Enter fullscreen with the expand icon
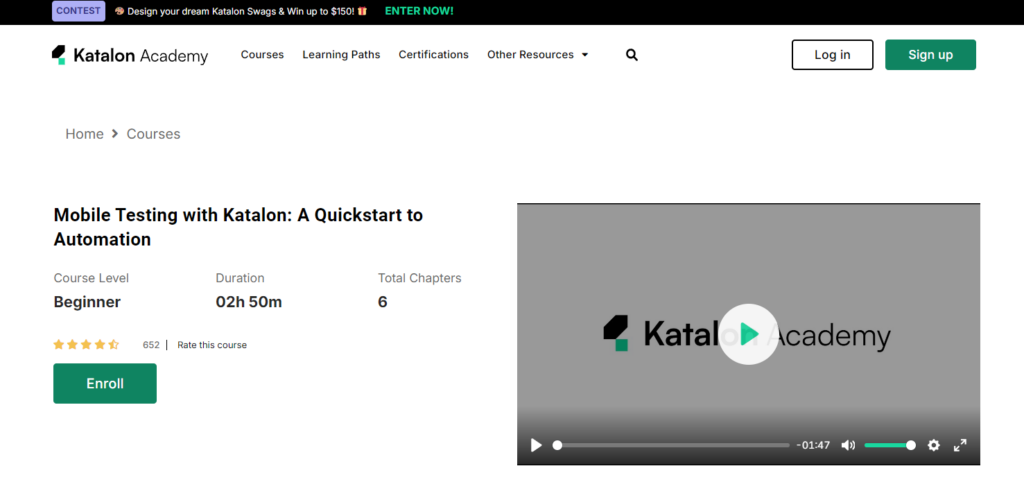The height and width of the screenshot is (491, 1024). pyautogui.click(x=960, y=445)
